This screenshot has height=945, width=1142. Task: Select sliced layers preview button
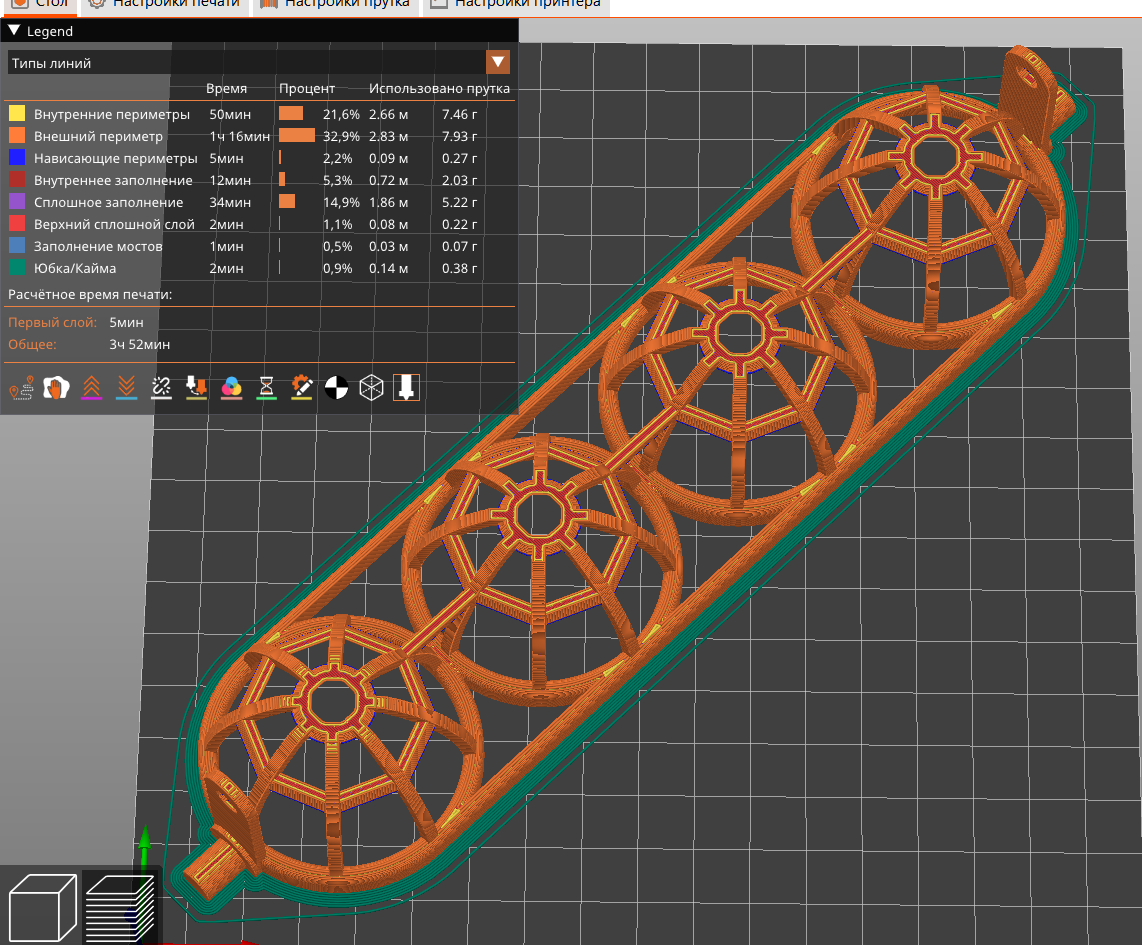click(119, 906)
